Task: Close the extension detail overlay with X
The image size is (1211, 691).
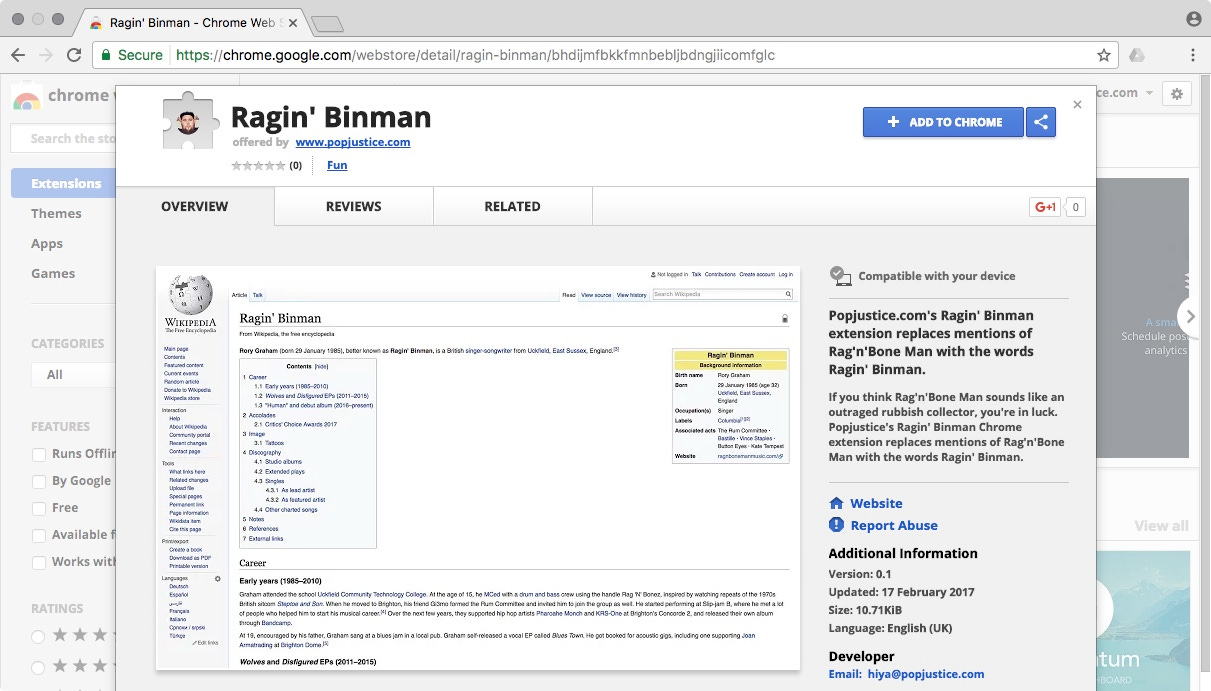Action: (1077, 104)
